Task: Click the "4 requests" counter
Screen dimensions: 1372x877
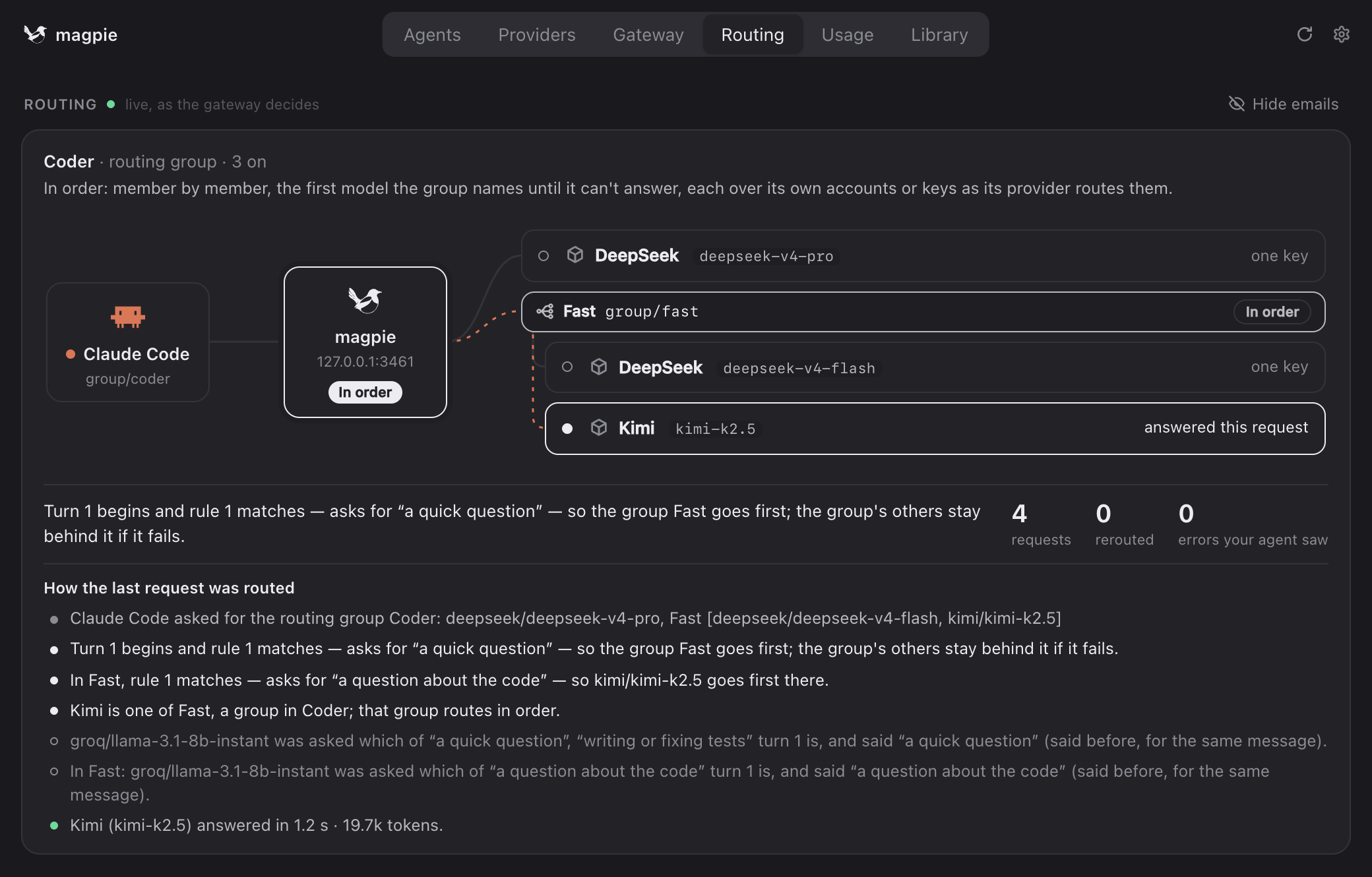Action: pyautogui.click(x=1041, y=524)
